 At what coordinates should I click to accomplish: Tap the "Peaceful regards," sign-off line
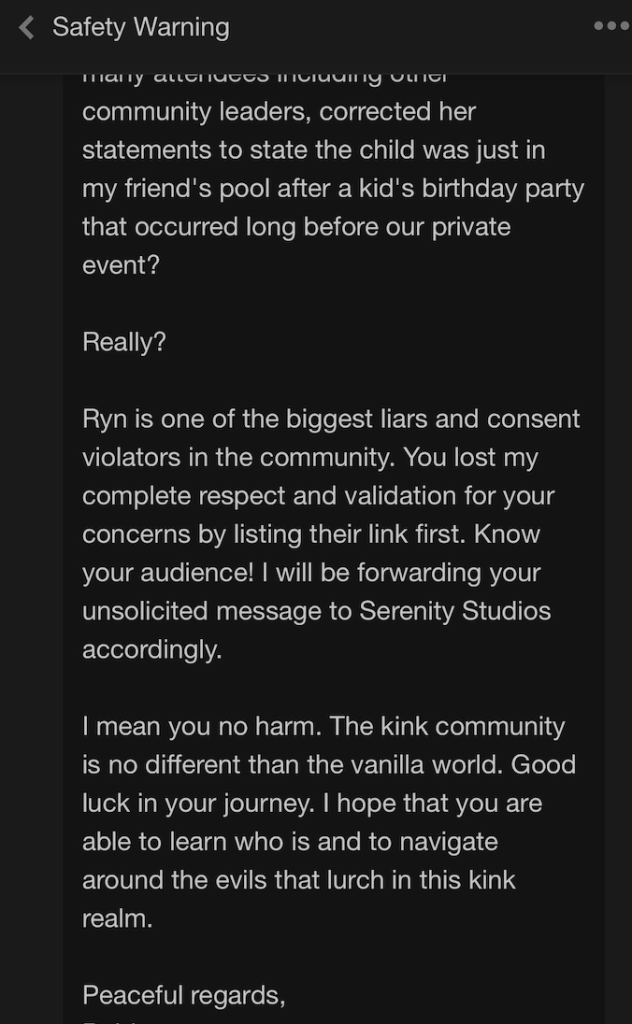point(183,995)
